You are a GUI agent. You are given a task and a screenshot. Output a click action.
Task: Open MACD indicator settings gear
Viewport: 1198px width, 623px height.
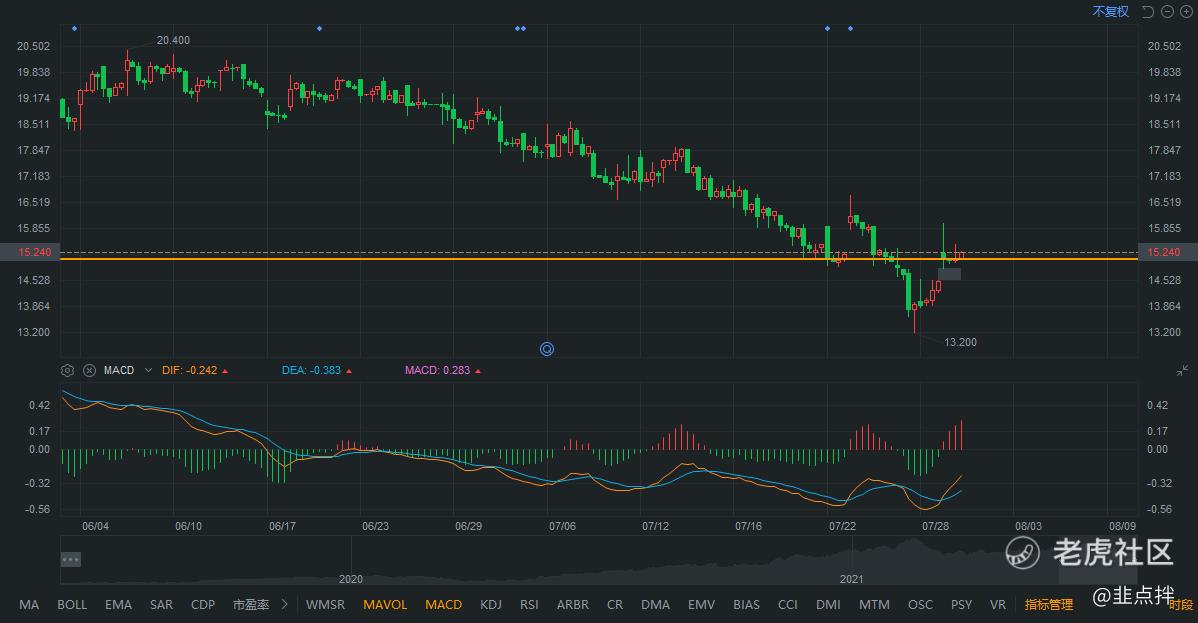click(x=67, y=370)
